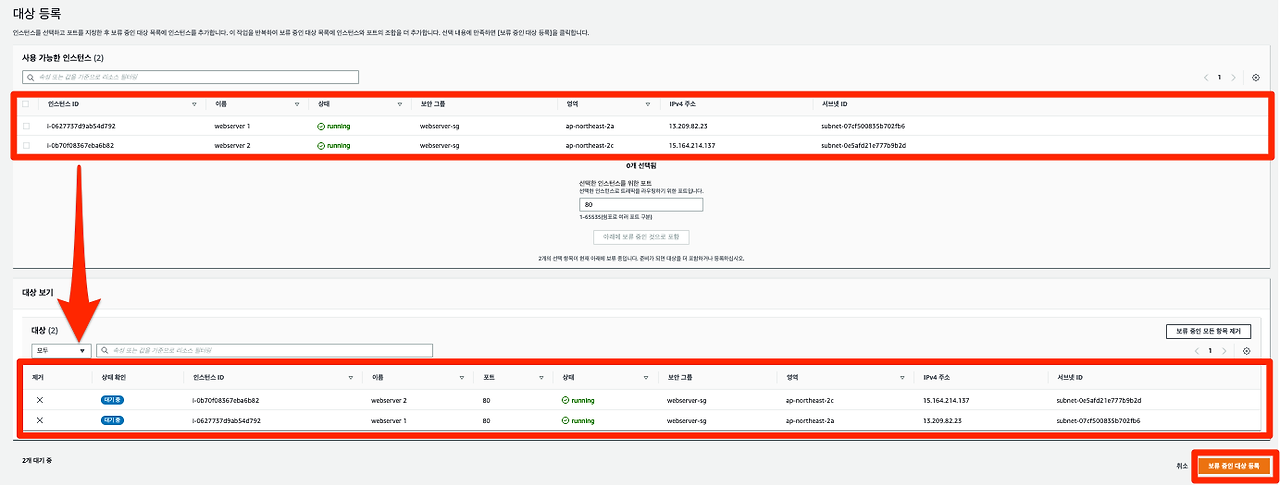Click the settings gear of the available instances table
This screenshot has width=1280, height=485.
(x=1255, y=77)
